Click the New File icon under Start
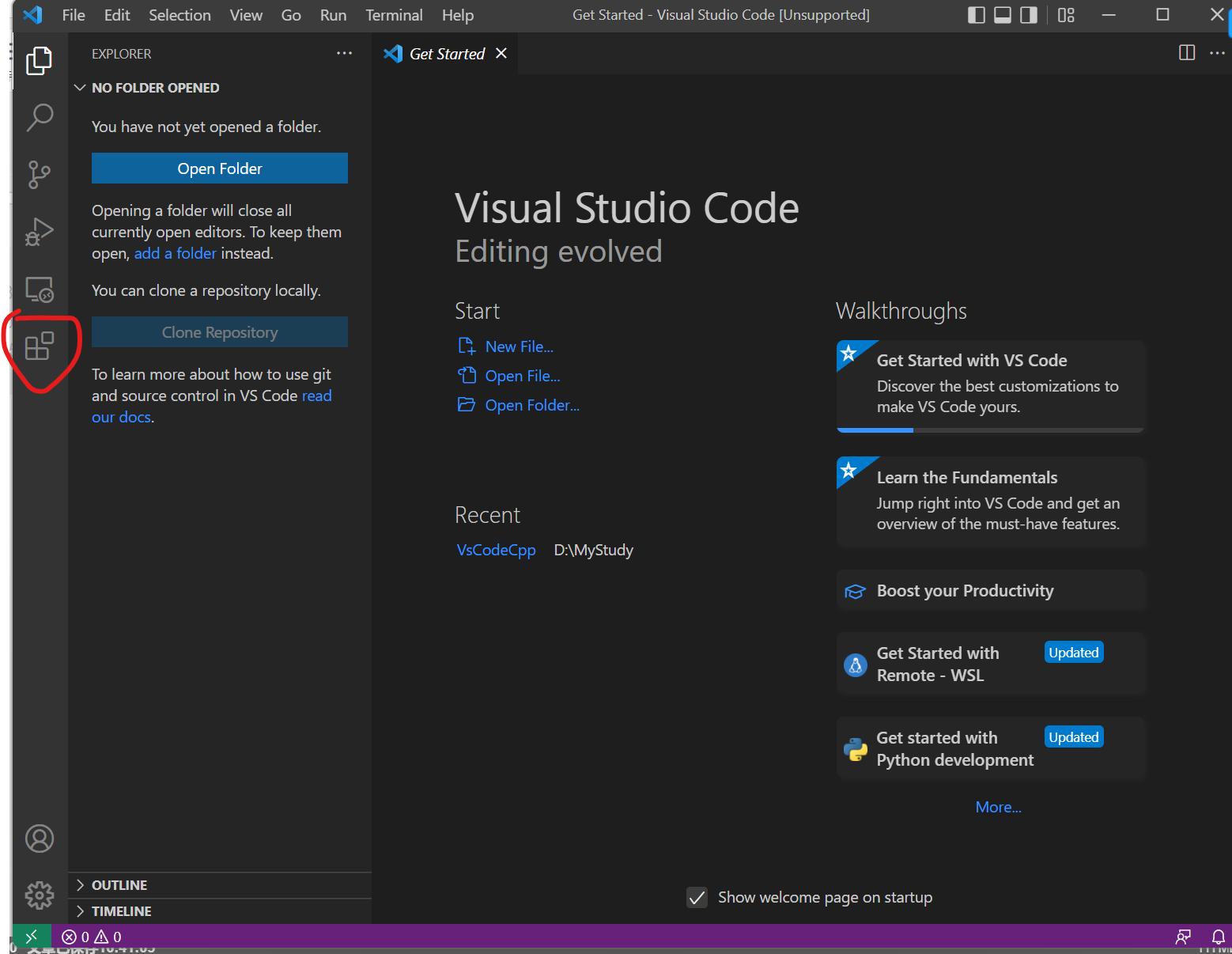This screenshot has width=1232, height=954. point(467,346)
